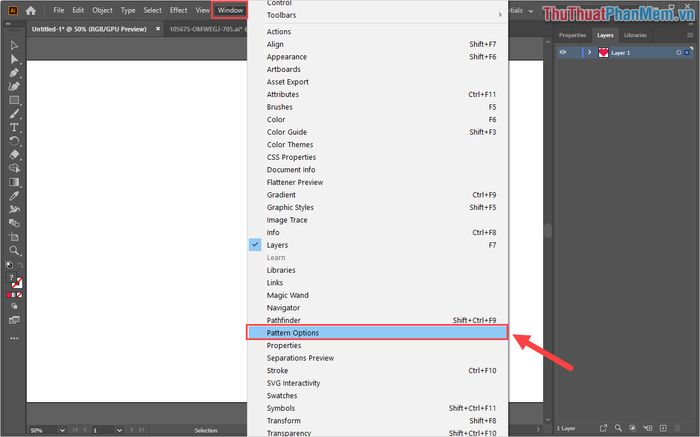This screenshot has width=700, height=437.
Task: Select the Type tool
Action: point(14,128)
